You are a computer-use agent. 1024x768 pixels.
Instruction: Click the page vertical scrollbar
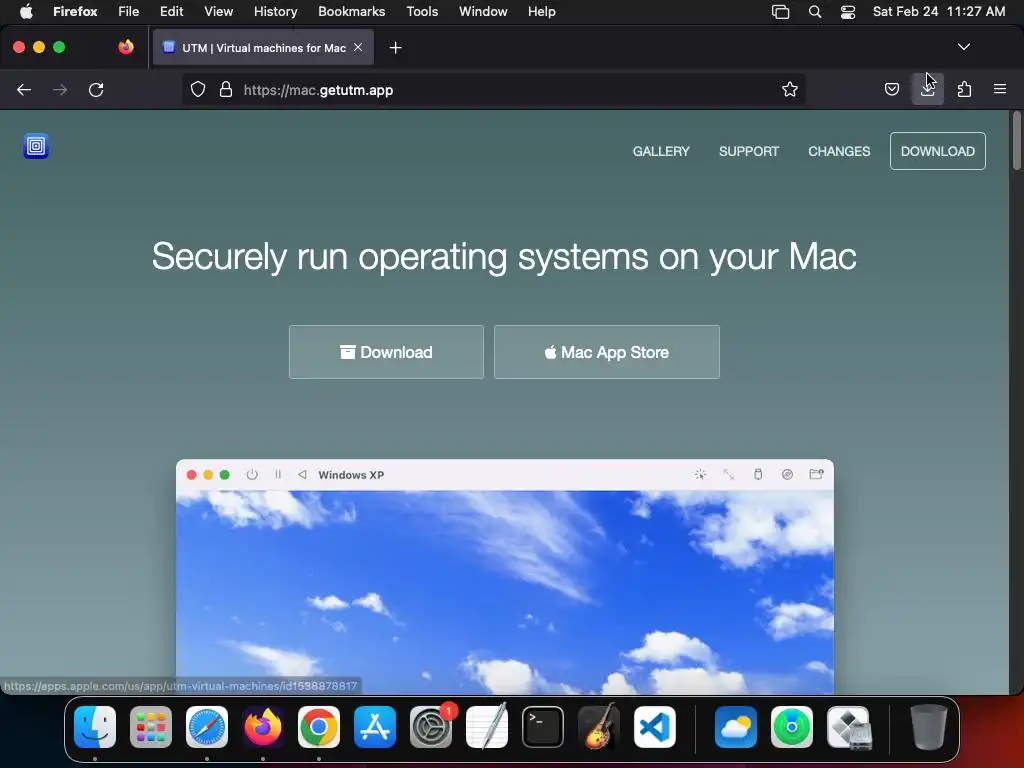1016,140
